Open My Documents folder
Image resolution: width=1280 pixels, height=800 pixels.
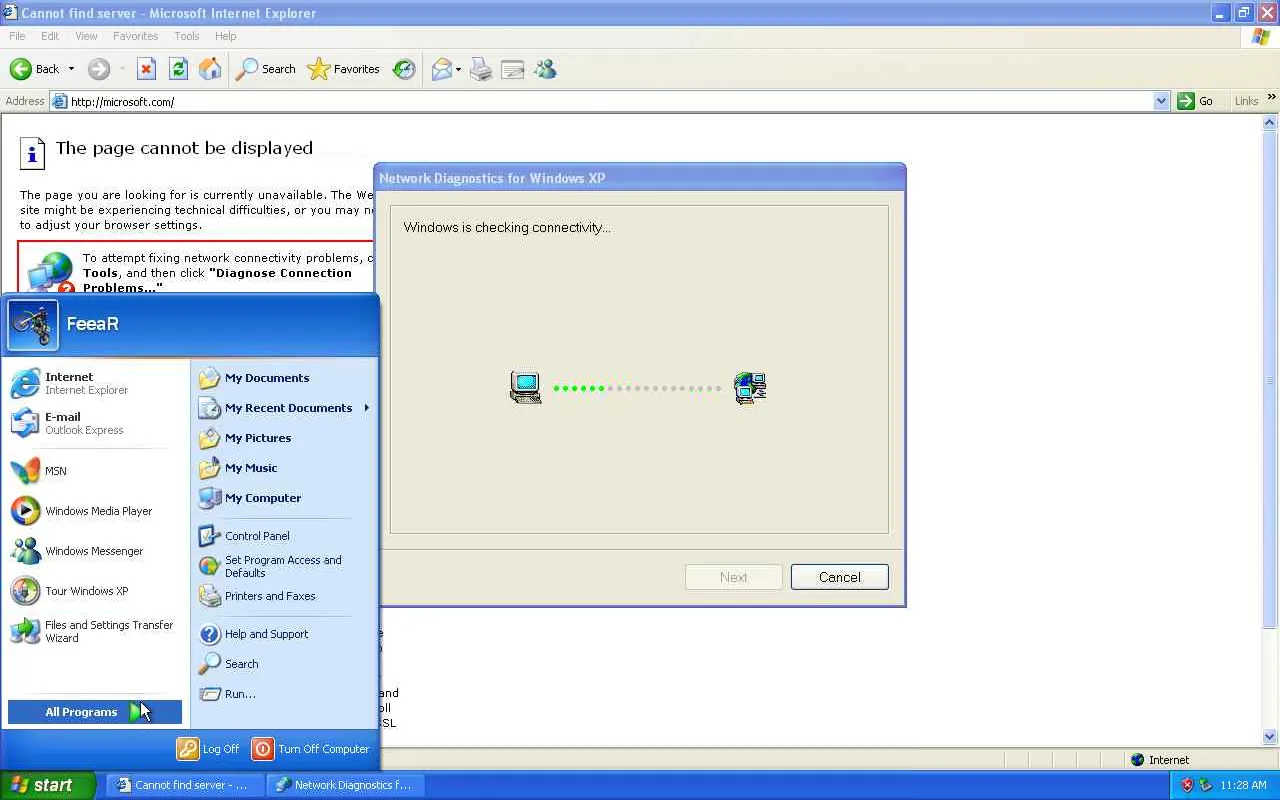[284, 378]
